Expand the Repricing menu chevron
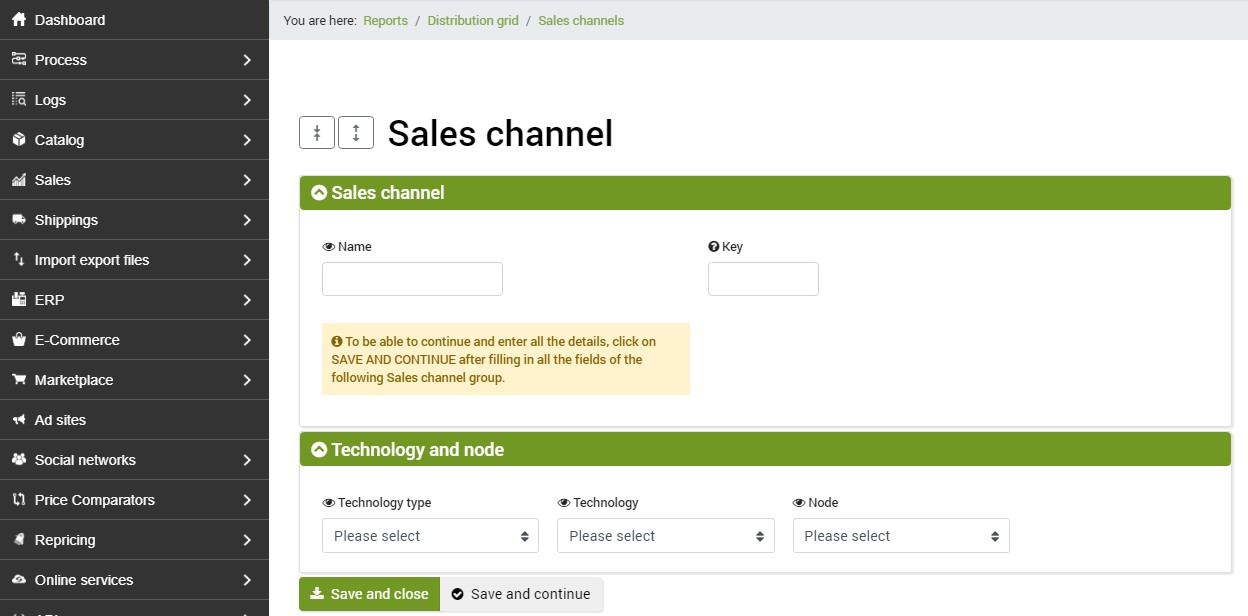Image resolution: width=1248 pixels, height=616 pixels. (x=247, y=540)
